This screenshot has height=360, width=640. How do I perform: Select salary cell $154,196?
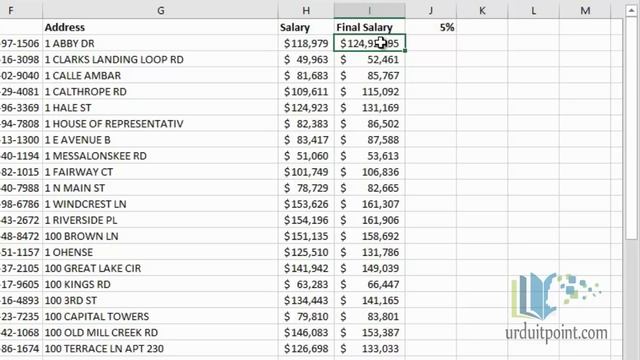[x=306, y=220]
